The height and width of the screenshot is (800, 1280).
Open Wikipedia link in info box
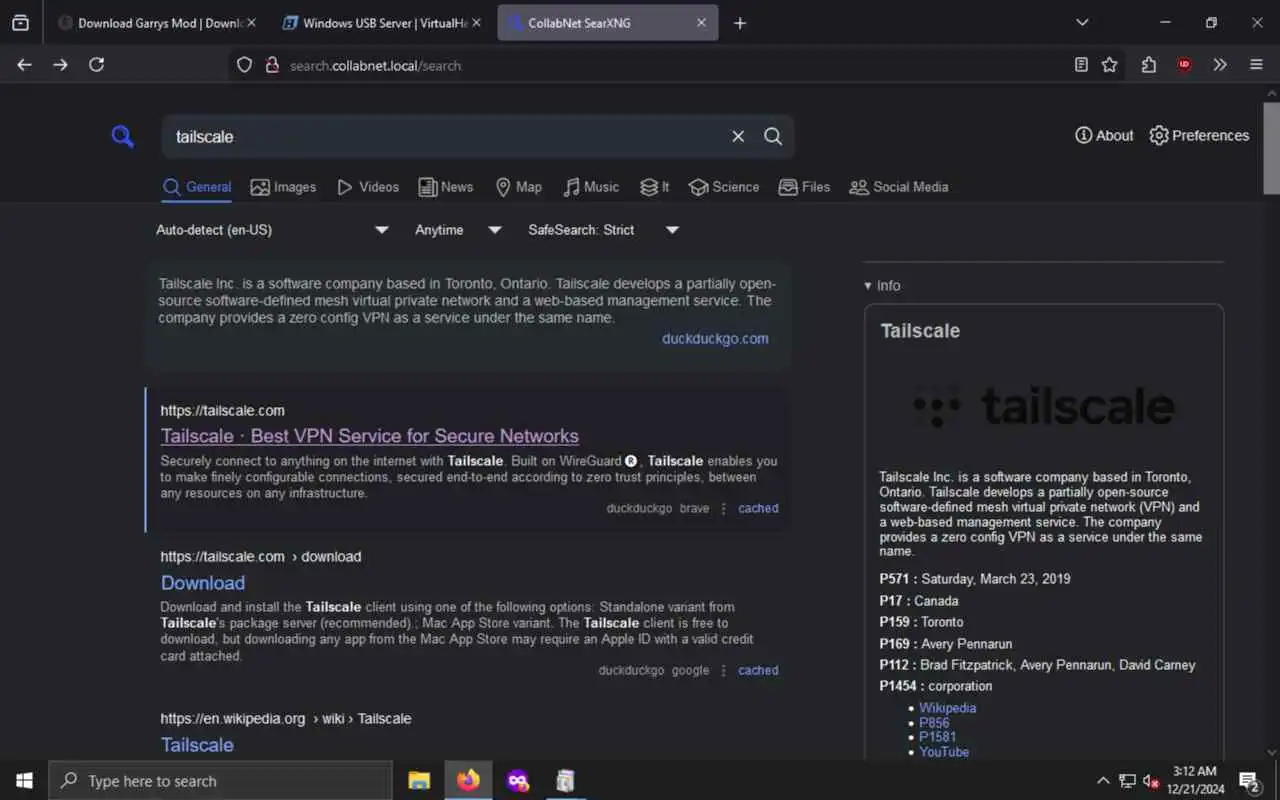tap(947, 708)
